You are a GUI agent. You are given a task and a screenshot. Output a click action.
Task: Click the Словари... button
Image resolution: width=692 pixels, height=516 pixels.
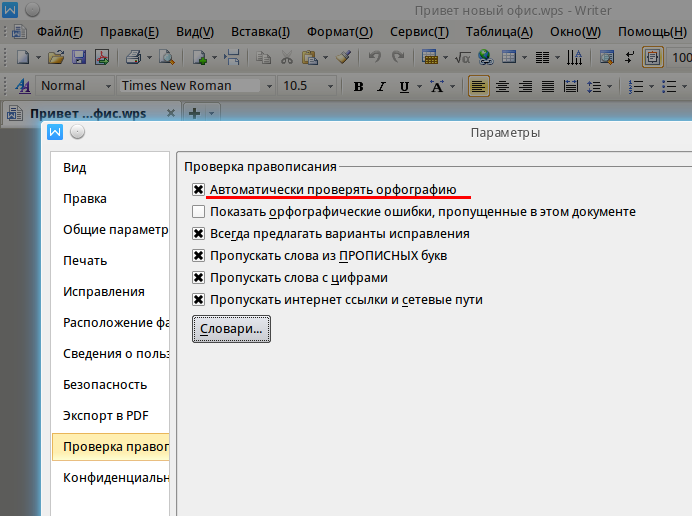[231, 329]
